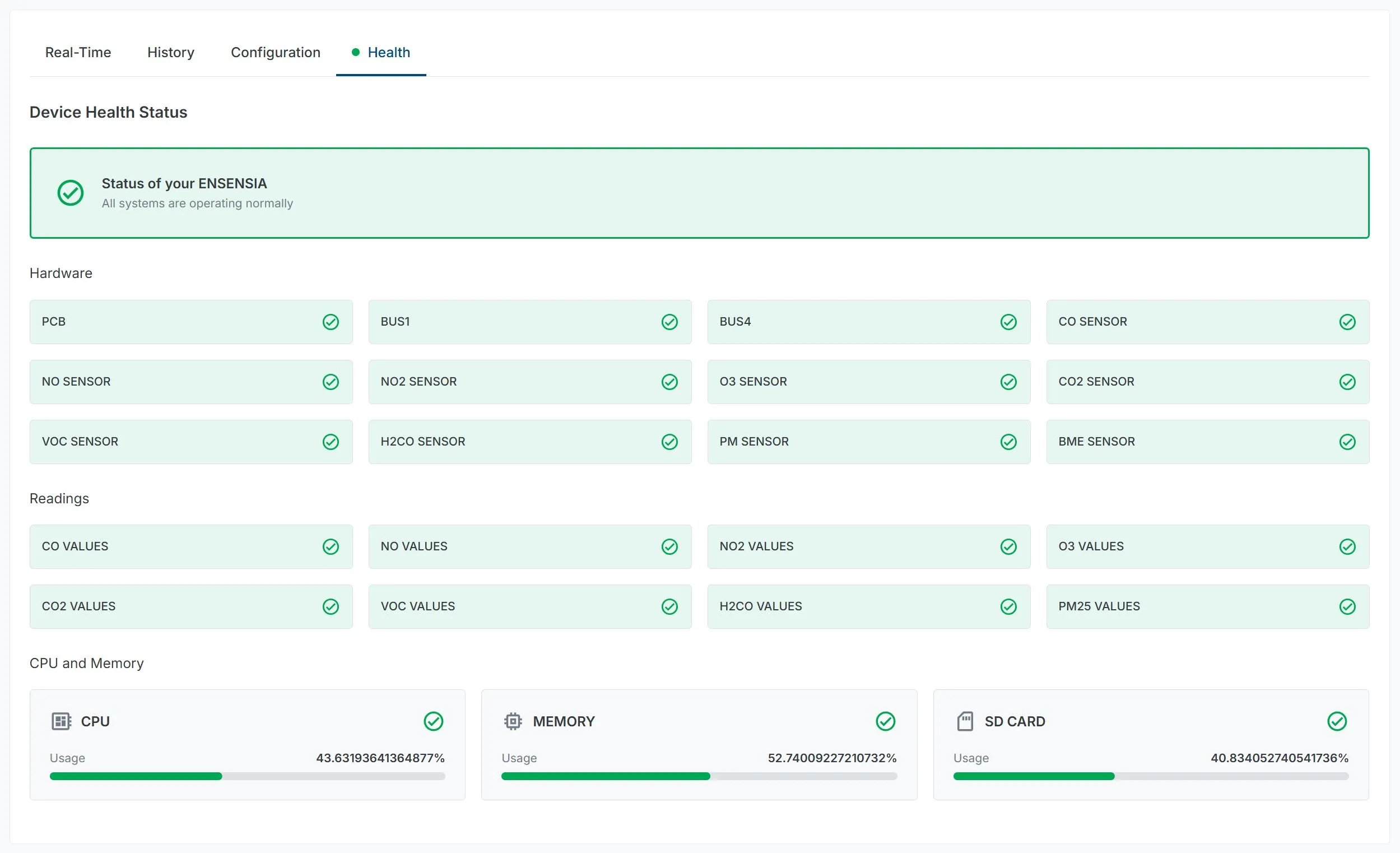Viewport: 1400px width, 853px height.
Task: Select the H2CO VALUES readings tile
Action: pos(868,607)
